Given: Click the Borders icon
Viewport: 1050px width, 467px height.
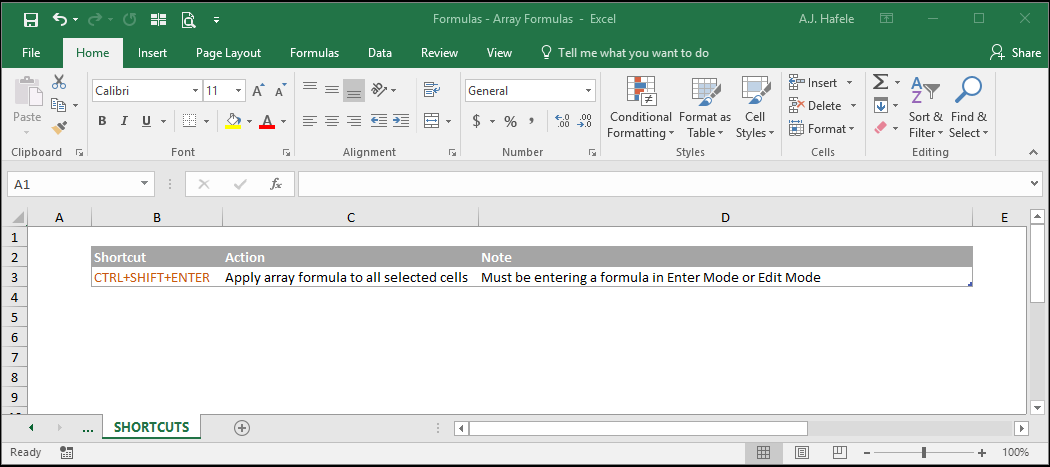Looking at the screenshot, I should point(190,121).
